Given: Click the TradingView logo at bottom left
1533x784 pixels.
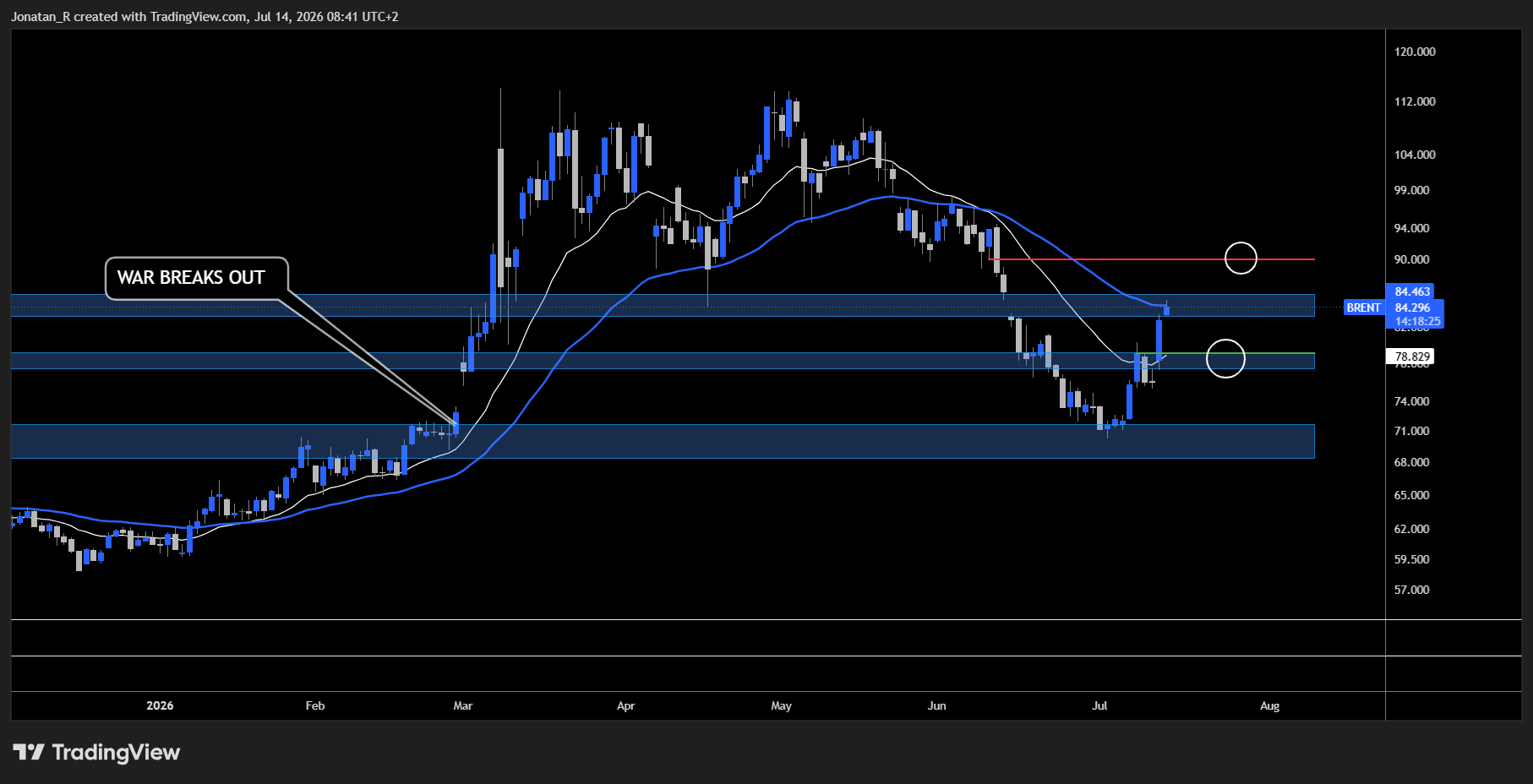Looking at the screenshot, I should pos(96,752).
